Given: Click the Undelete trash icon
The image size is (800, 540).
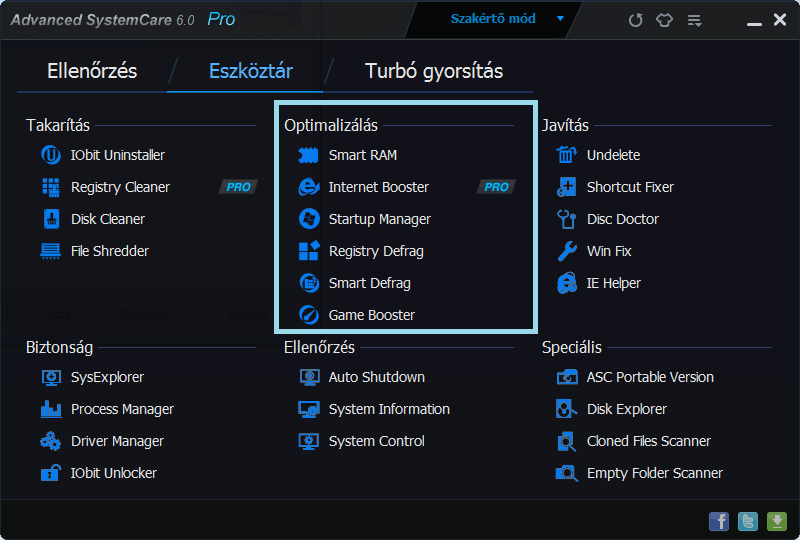Looking at the screenshot, I should tap(566, 155).
